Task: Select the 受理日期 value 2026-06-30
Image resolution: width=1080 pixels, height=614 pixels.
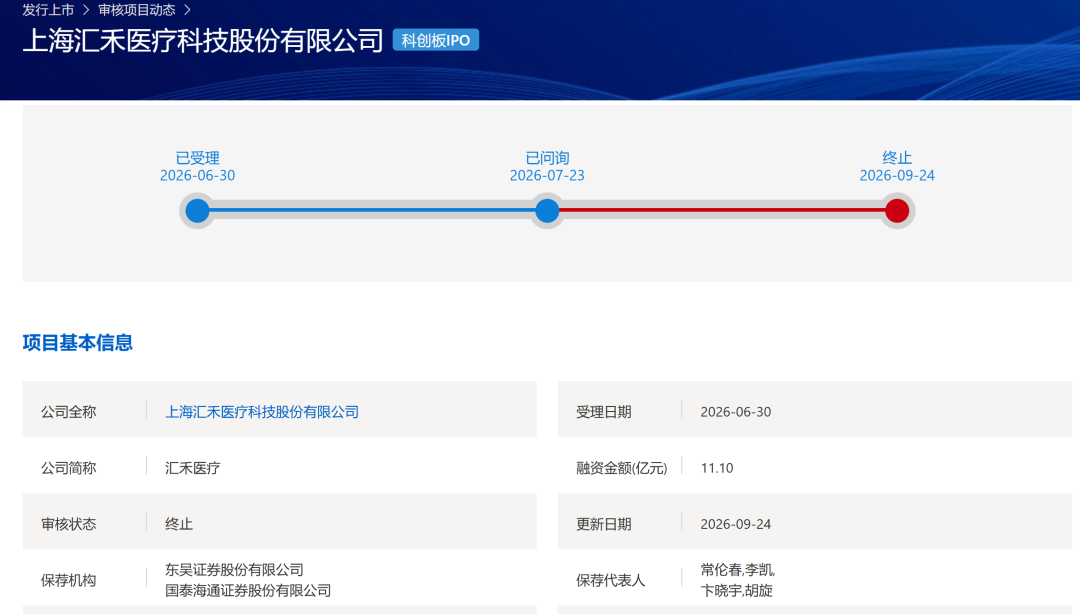Action: (736, 412)
